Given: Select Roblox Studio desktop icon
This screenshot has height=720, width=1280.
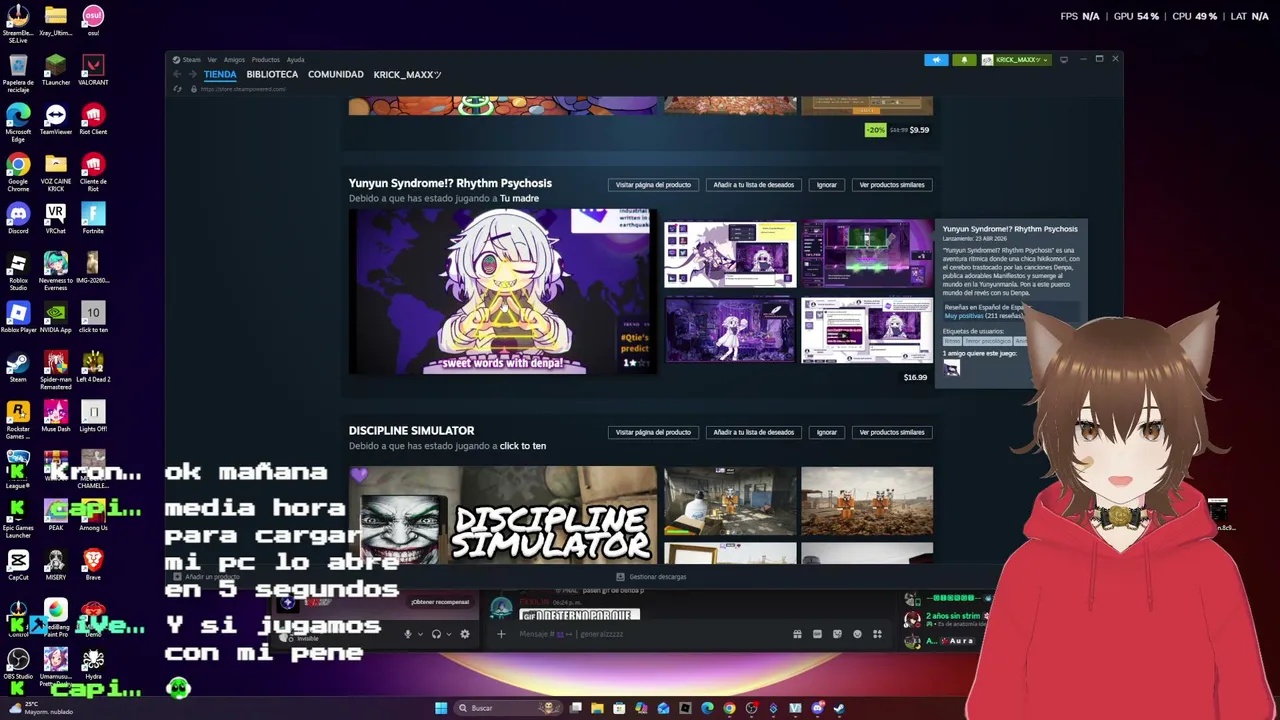Looking at the screenshot, I should (18, 270).
